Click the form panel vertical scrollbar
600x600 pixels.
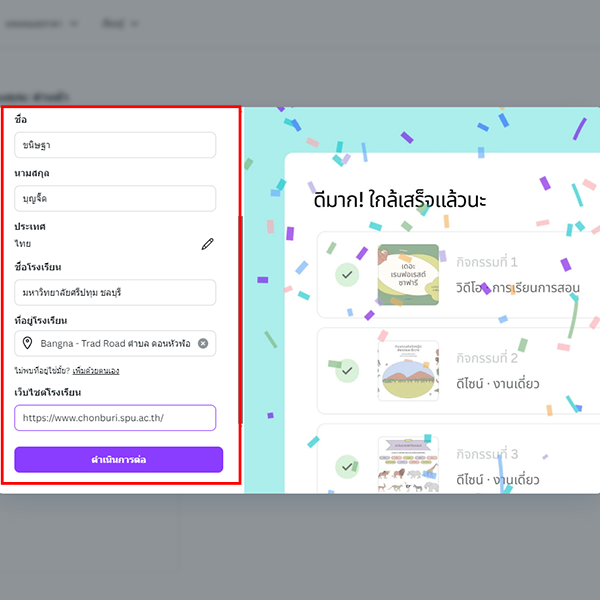(x=240, y=320)
